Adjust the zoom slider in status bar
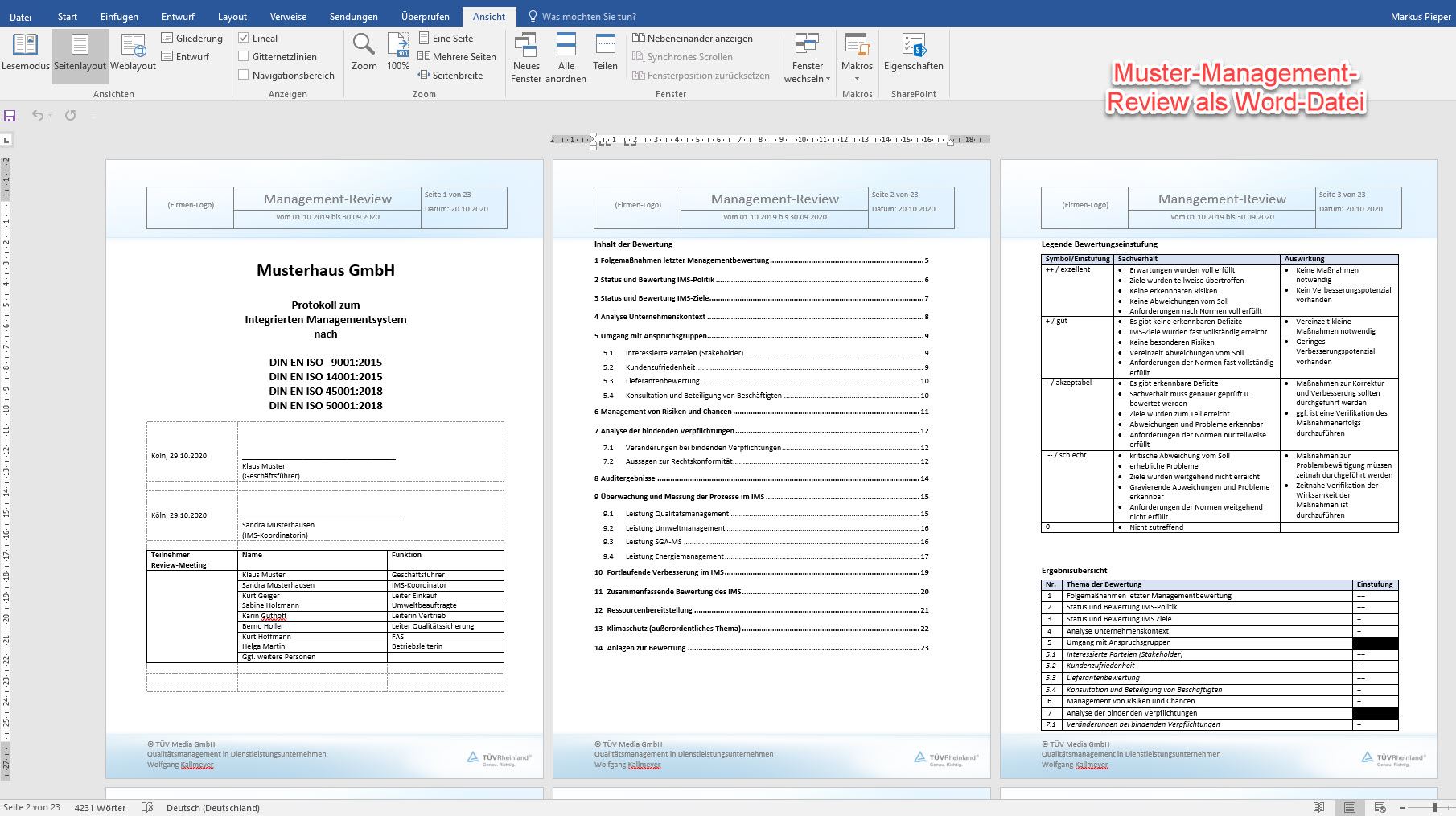Viewport: 1456px width, 816px height. pos(1434,807)
